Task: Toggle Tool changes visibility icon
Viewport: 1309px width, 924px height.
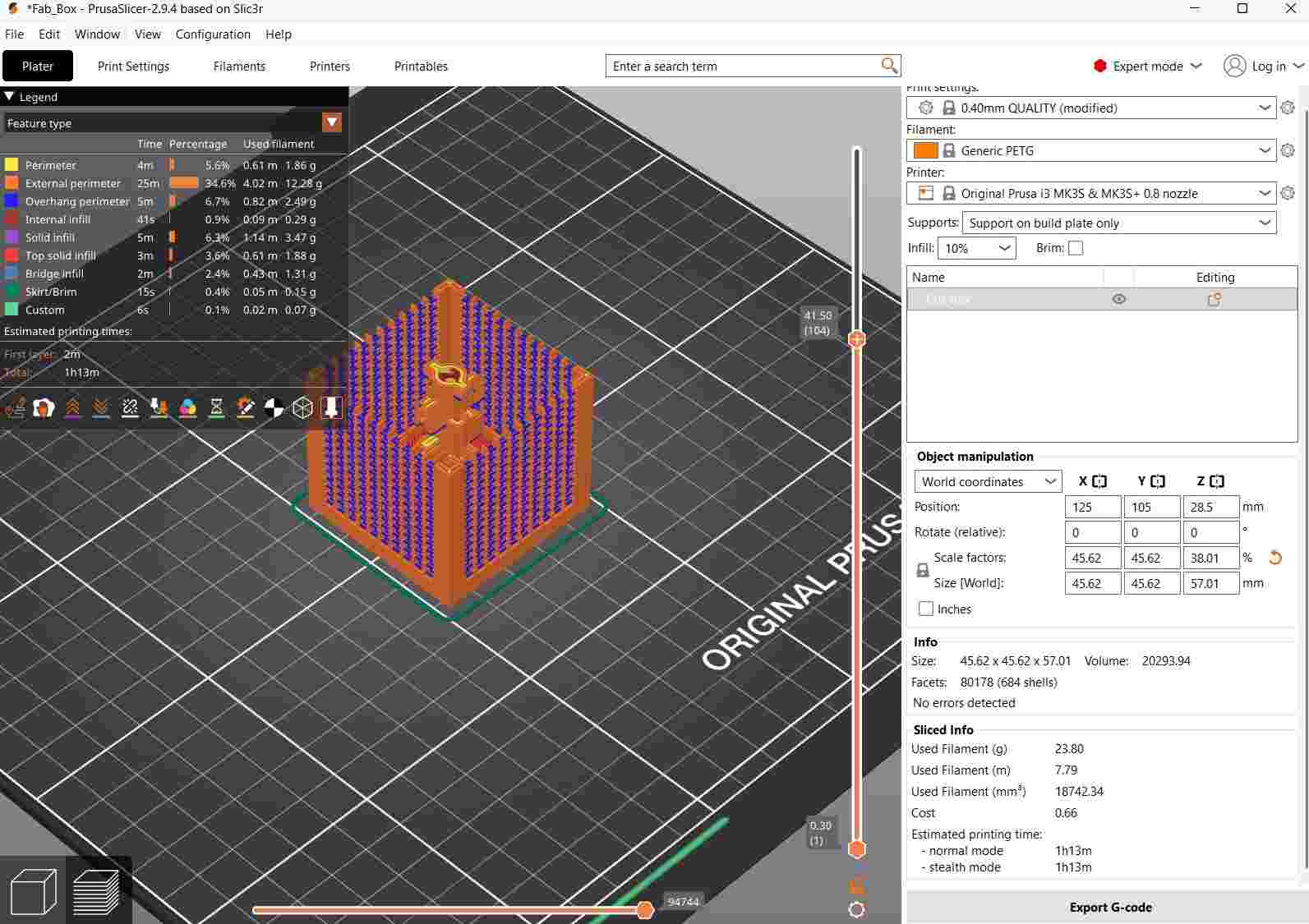Action: tap(159, 407)
